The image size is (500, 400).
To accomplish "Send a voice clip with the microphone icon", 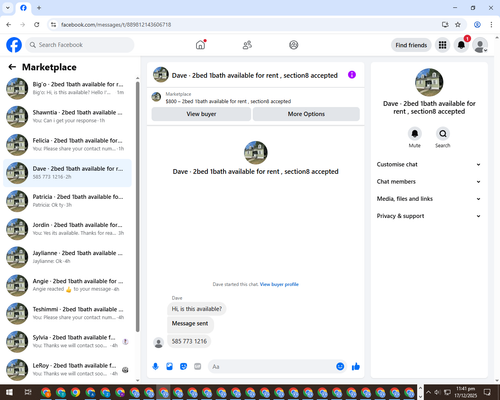I will point(155,367).
